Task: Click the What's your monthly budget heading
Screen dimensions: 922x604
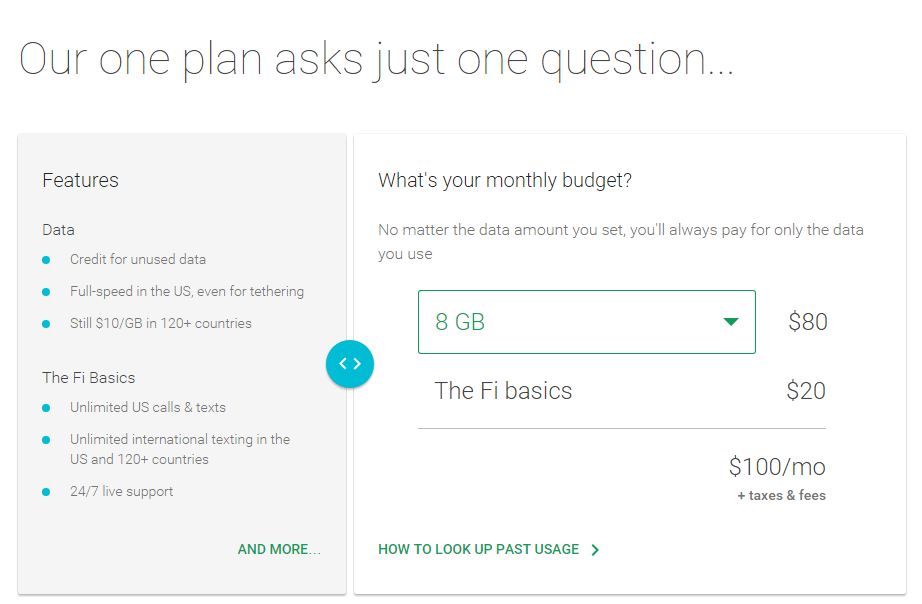Action: tap(505, 180)
